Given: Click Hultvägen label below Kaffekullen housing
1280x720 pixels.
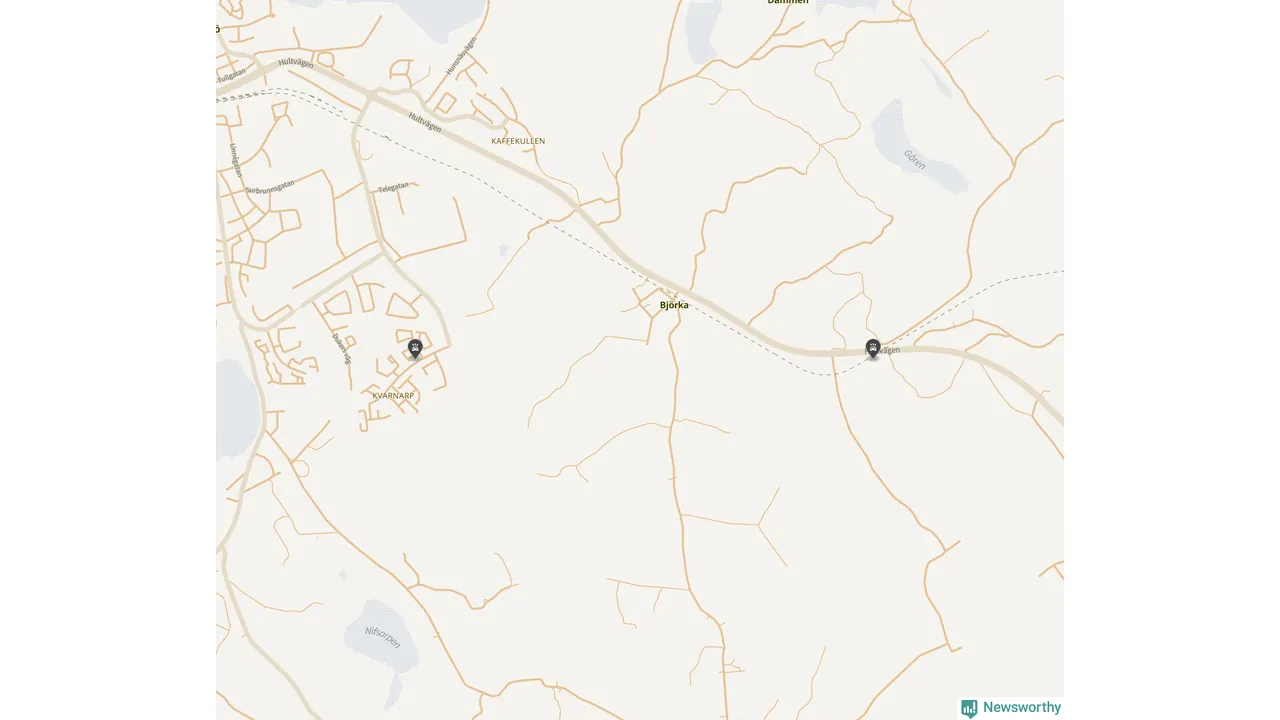Looking at the screenshot, I should coord(425,122).
